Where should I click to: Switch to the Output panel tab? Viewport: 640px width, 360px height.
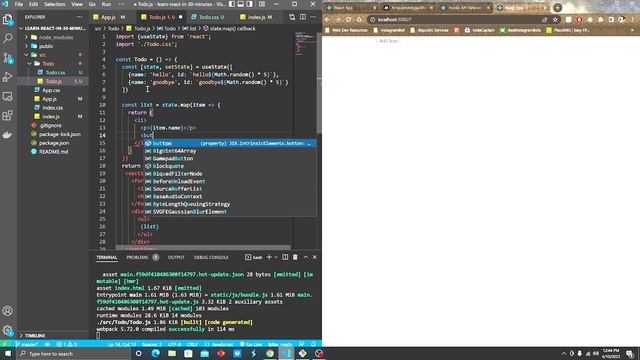tap(176, 257)
